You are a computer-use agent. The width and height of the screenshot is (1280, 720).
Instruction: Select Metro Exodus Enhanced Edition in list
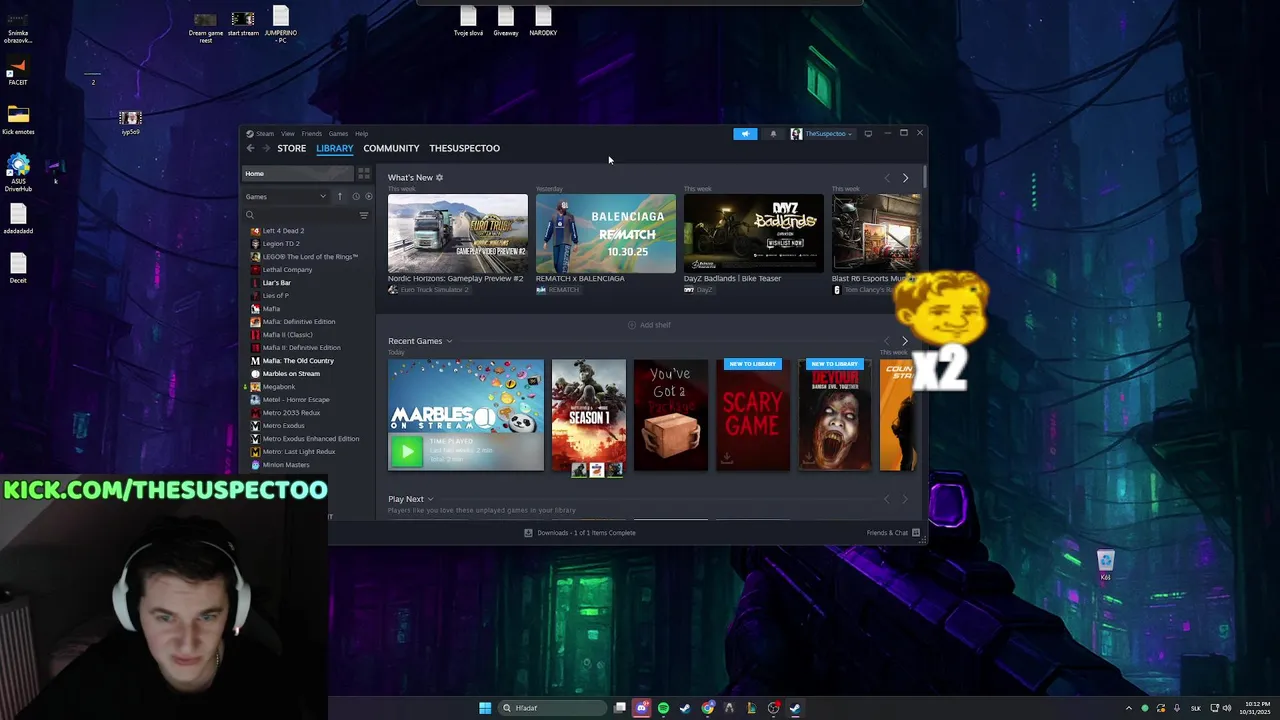click(311, 439)
